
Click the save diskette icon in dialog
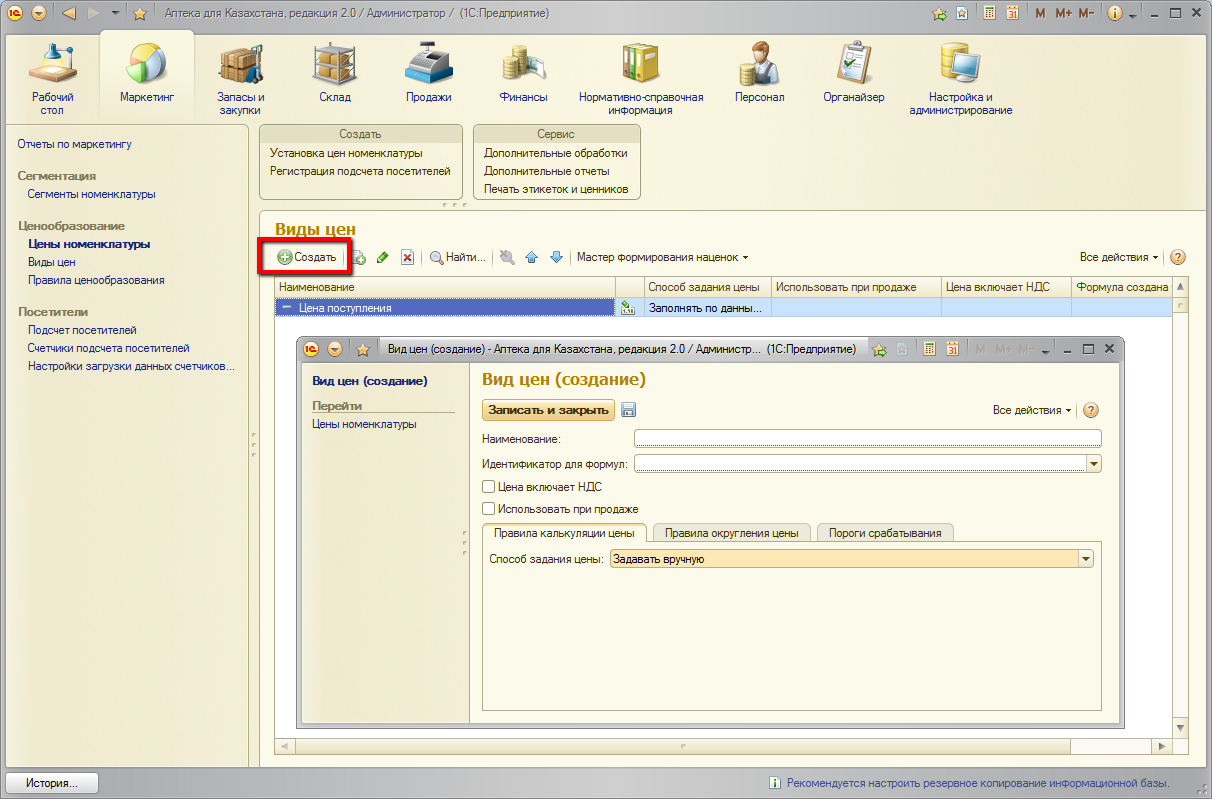click(629, 410)
